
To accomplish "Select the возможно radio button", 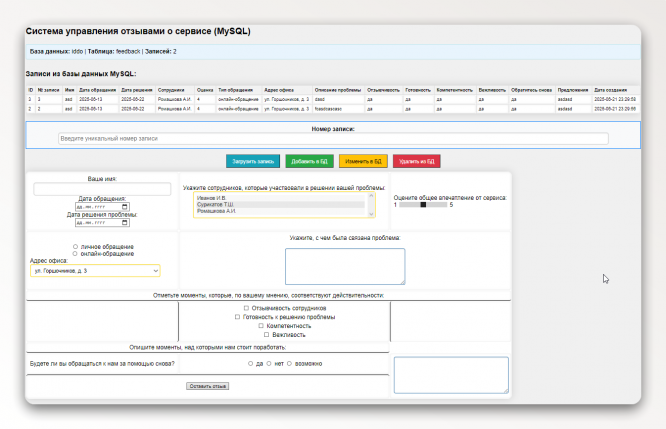I will [290, 363].
